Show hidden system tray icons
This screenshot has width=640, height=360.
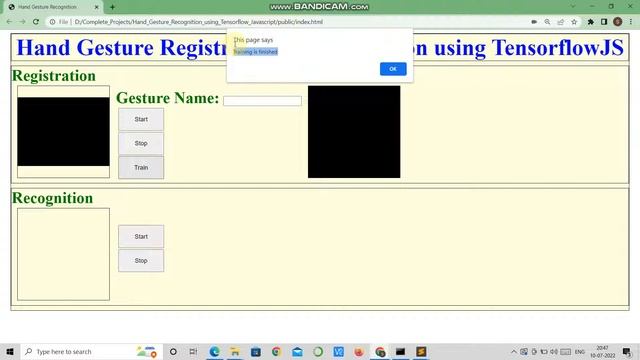pyautogui.click(x=514, y=351)
